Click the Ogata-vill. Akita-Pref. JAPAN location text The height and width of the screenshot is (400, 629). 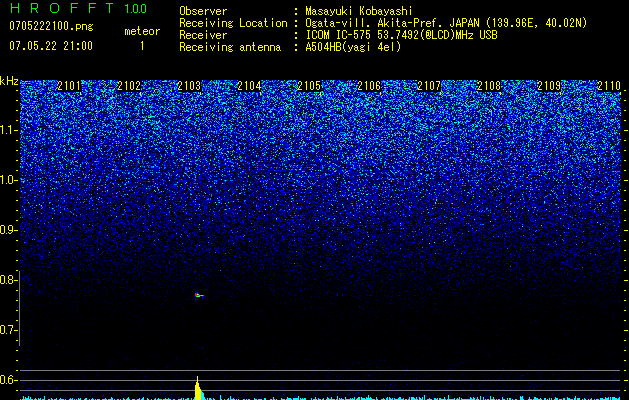(446, 23)
